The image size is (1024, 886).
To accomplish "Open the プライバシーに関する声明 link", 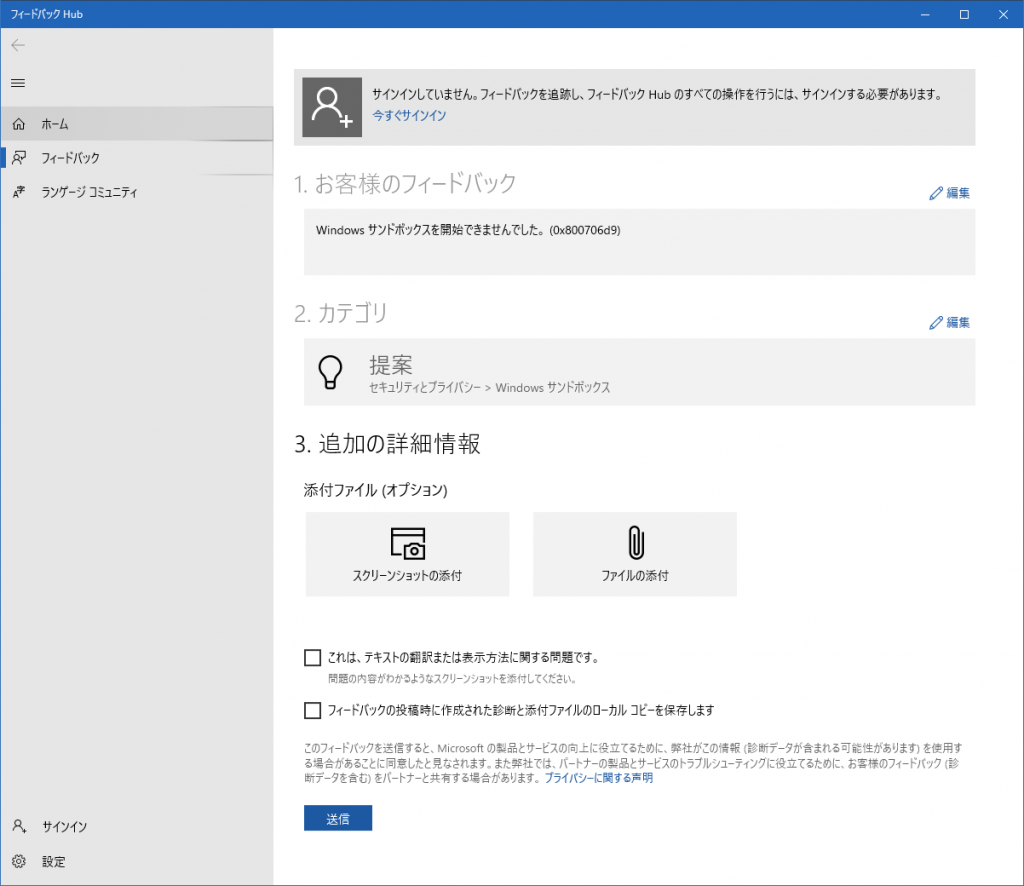I will click(598, 778).
